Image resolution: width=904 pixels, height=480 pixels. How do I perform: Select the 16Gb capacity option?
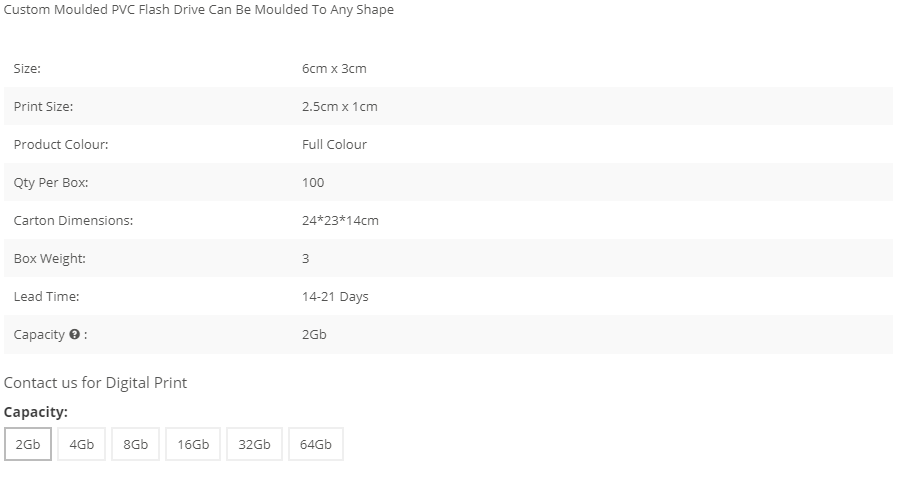(x=193, y=444)
